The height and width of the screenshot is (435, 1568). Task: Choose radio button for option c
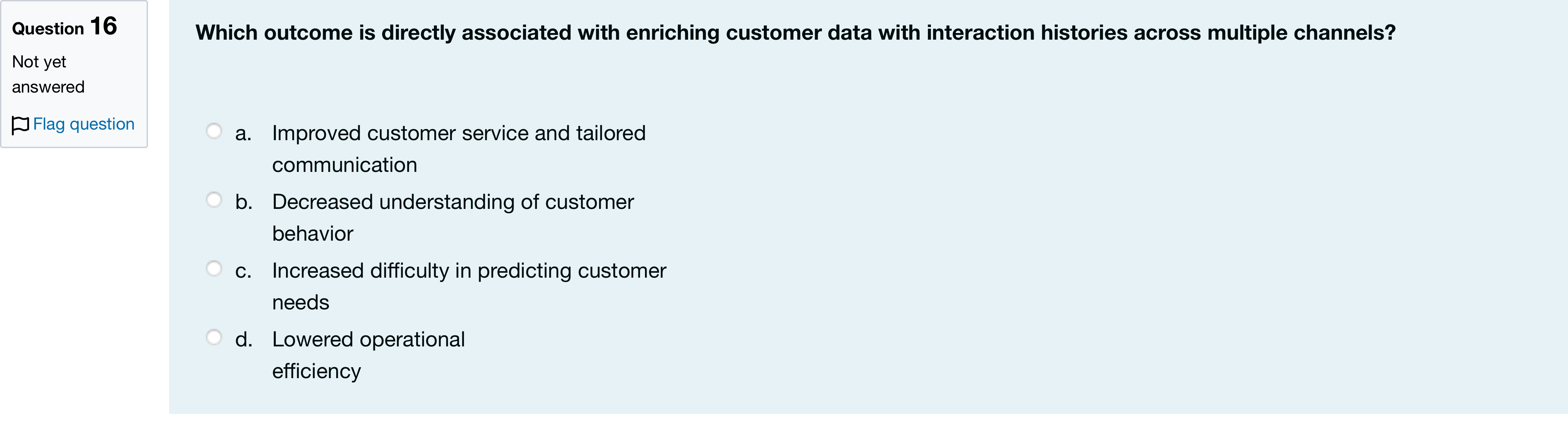tap(214, 269)
